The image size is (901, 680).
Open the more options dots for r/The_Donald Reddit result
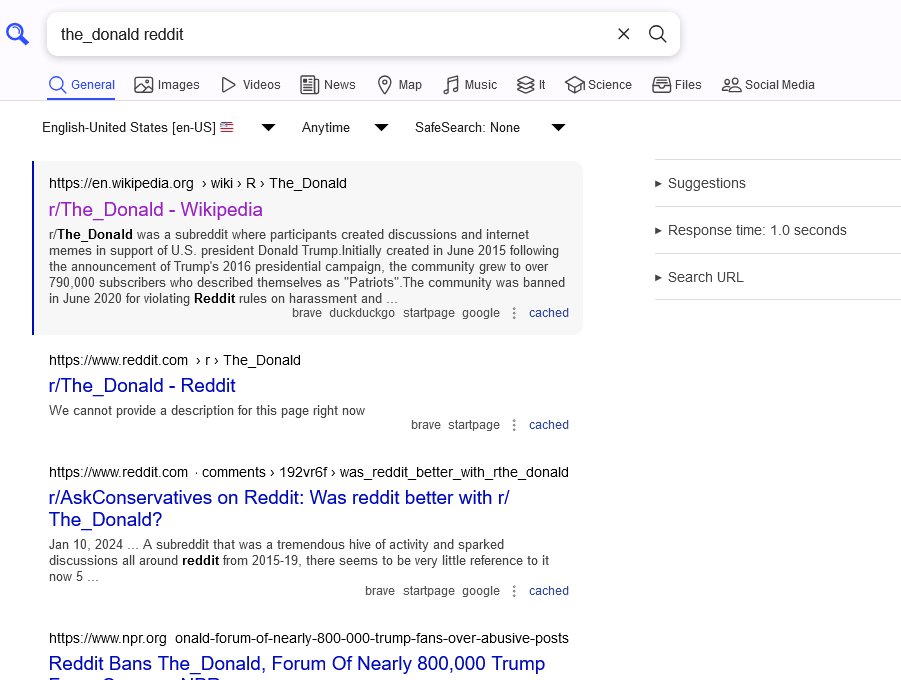[514, 425]
